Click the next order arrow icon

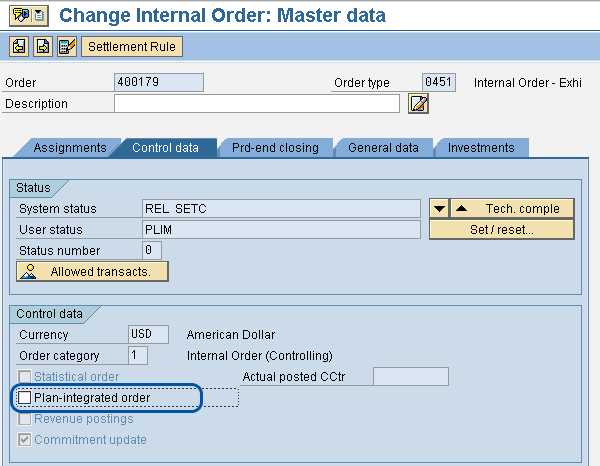click(43, 47)
